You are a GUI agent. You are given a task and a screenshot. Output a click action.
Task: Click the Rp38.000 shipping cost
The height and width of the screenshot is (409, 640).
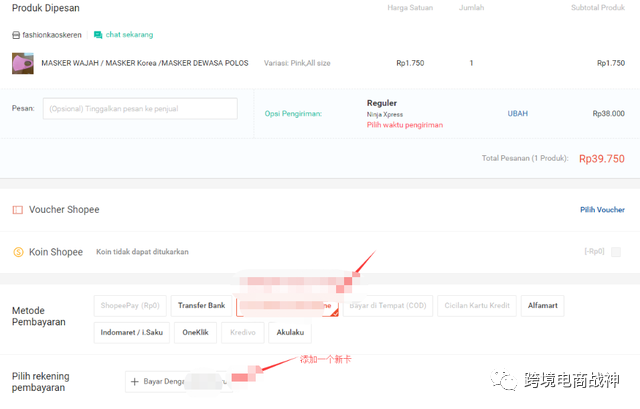click(609, 113)
